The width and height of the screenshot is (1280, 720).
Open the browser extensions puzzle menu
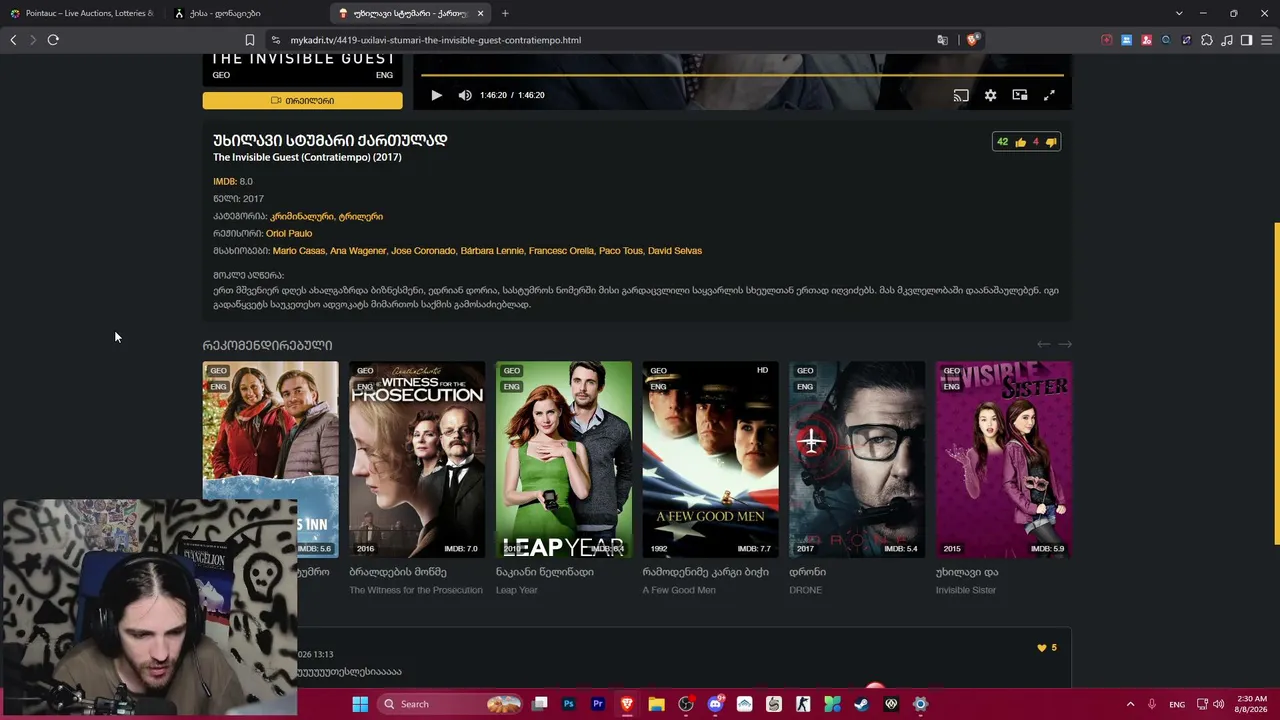pyautogui.click(x=1207, y=40)
